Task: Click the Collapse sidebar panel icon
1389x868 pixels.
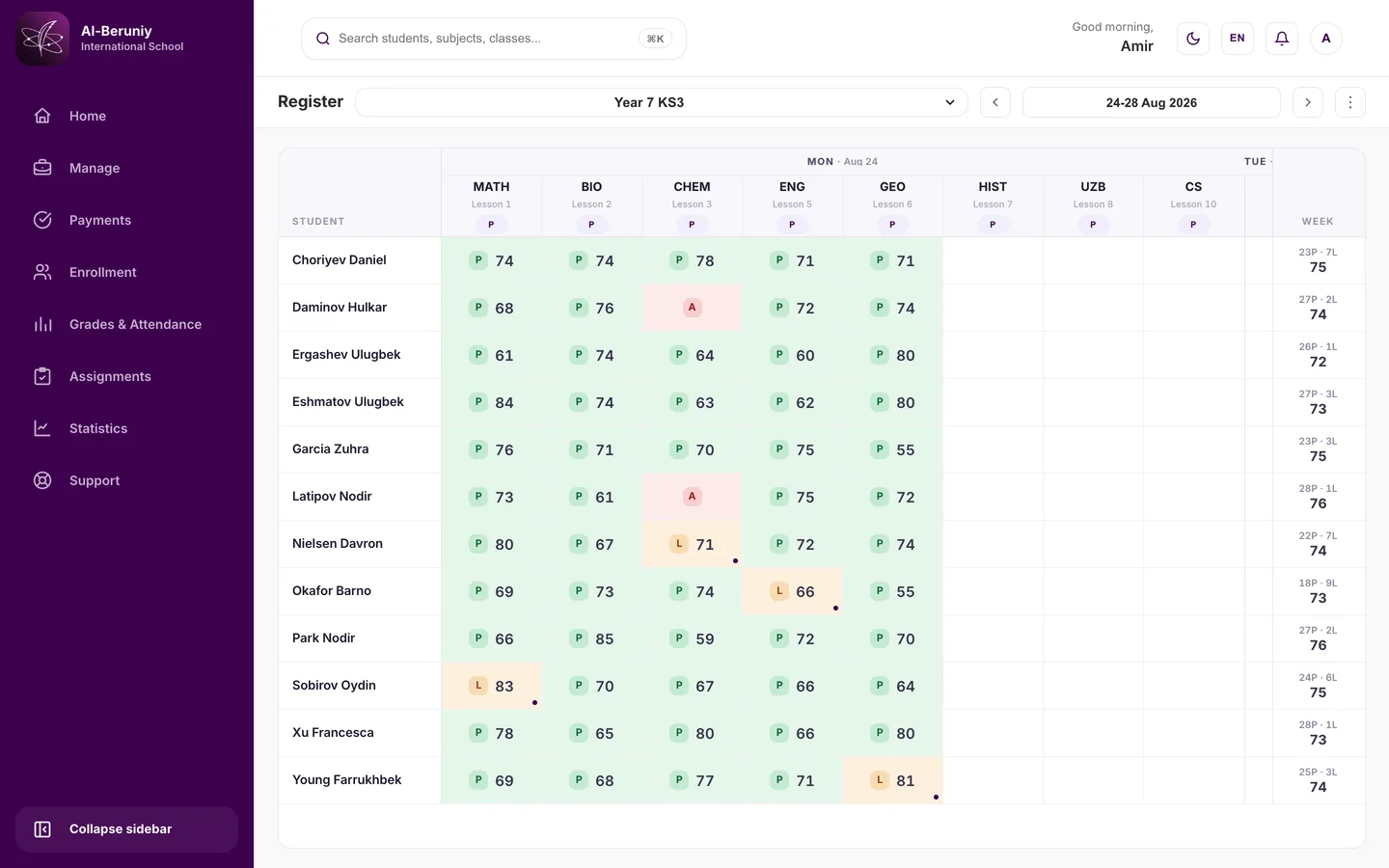Action: click(42, 829)
